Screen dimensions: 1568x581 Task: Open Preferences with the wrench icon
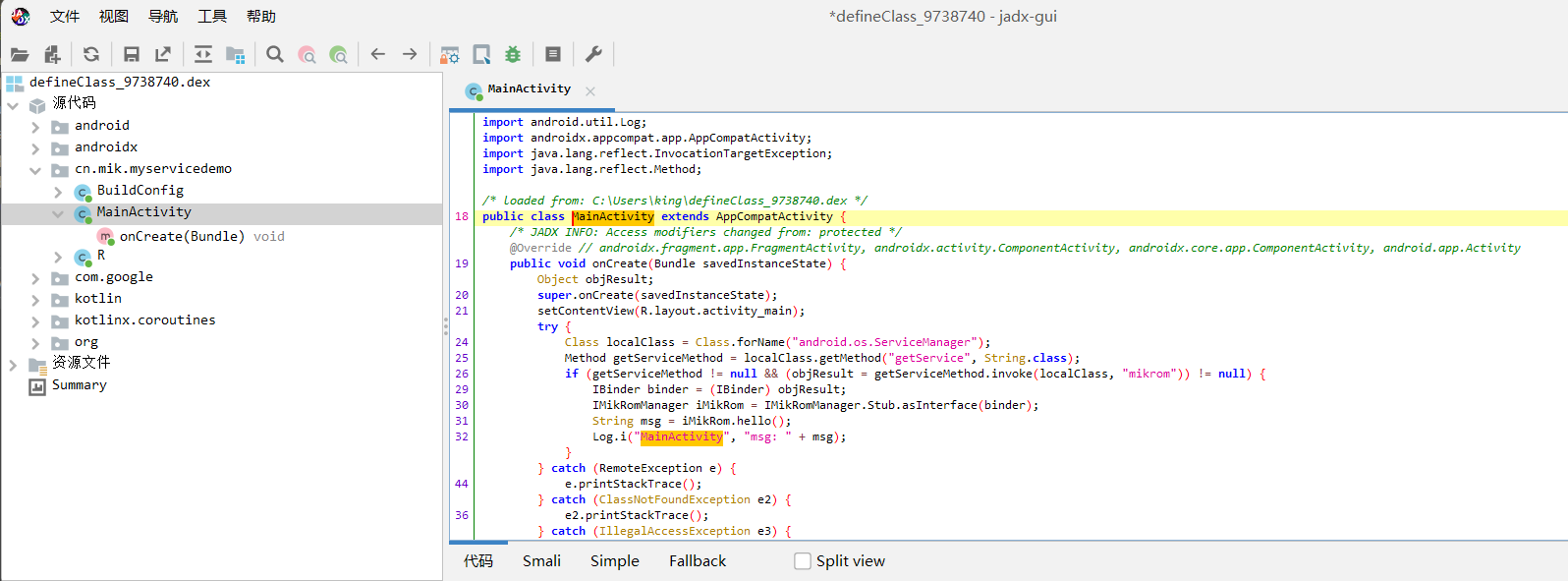coord(593,55)
